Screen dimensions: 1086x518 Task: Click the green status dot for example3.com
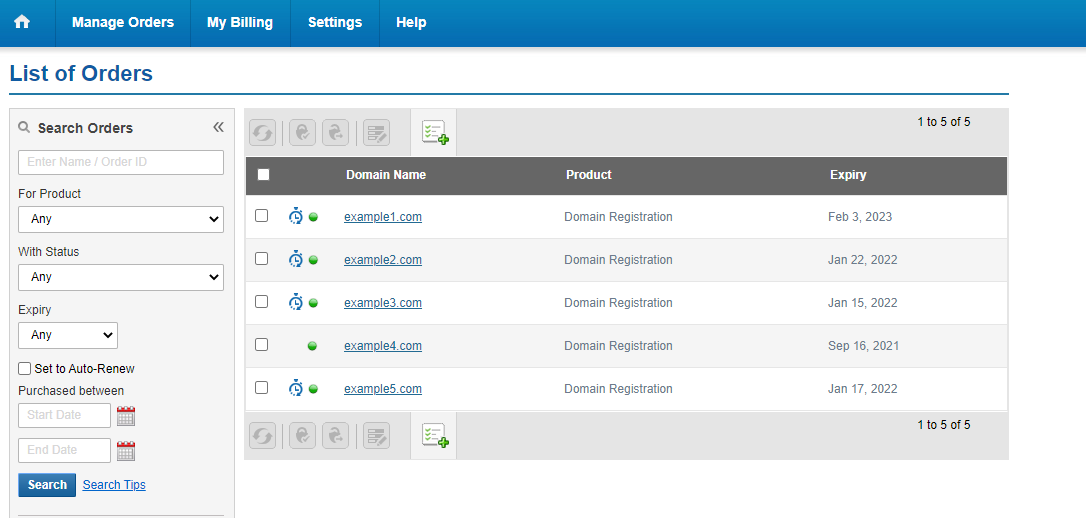(313, 303)
